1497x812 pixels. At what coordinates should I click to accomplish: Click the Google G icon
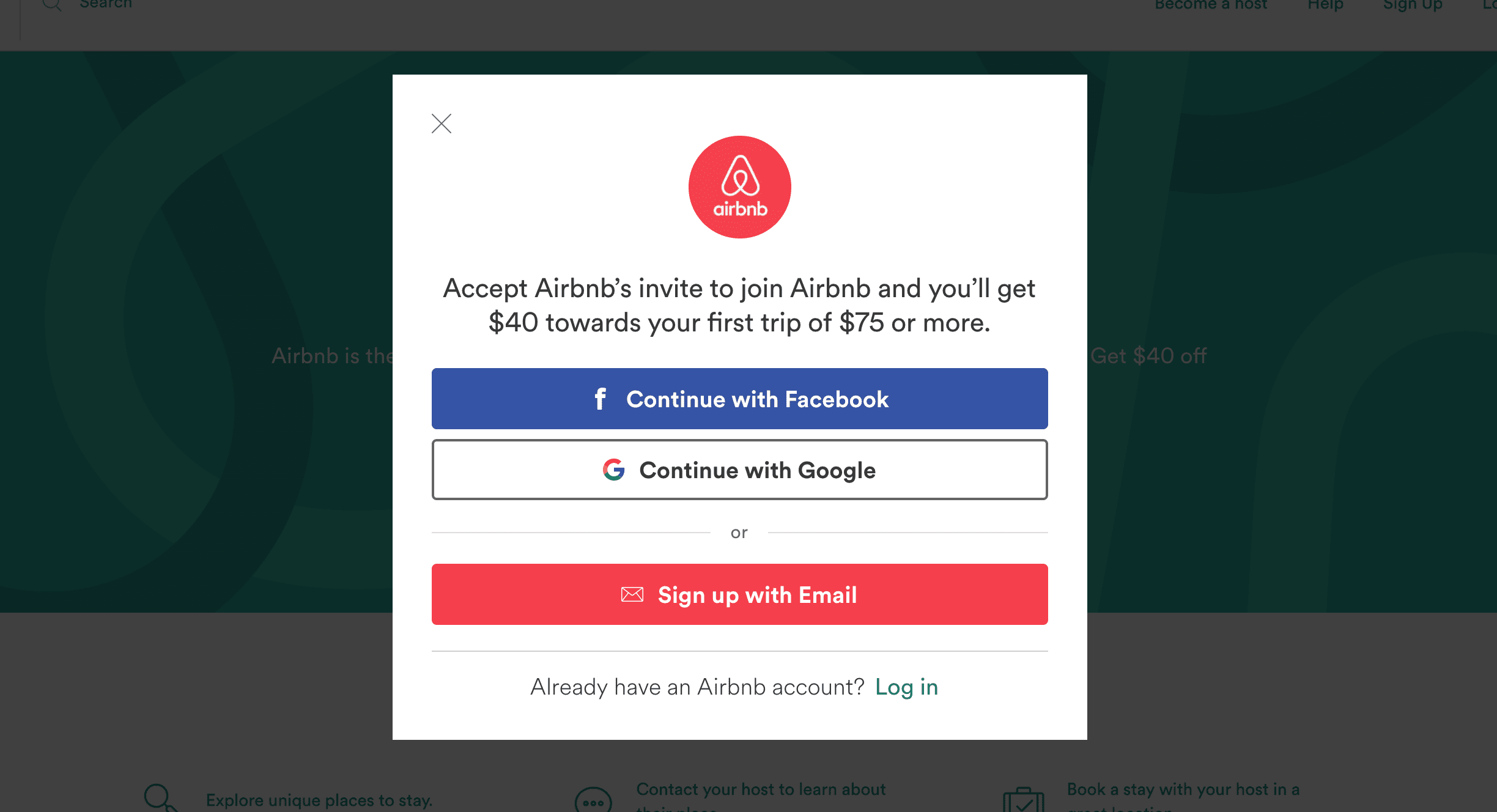point(614,470)
